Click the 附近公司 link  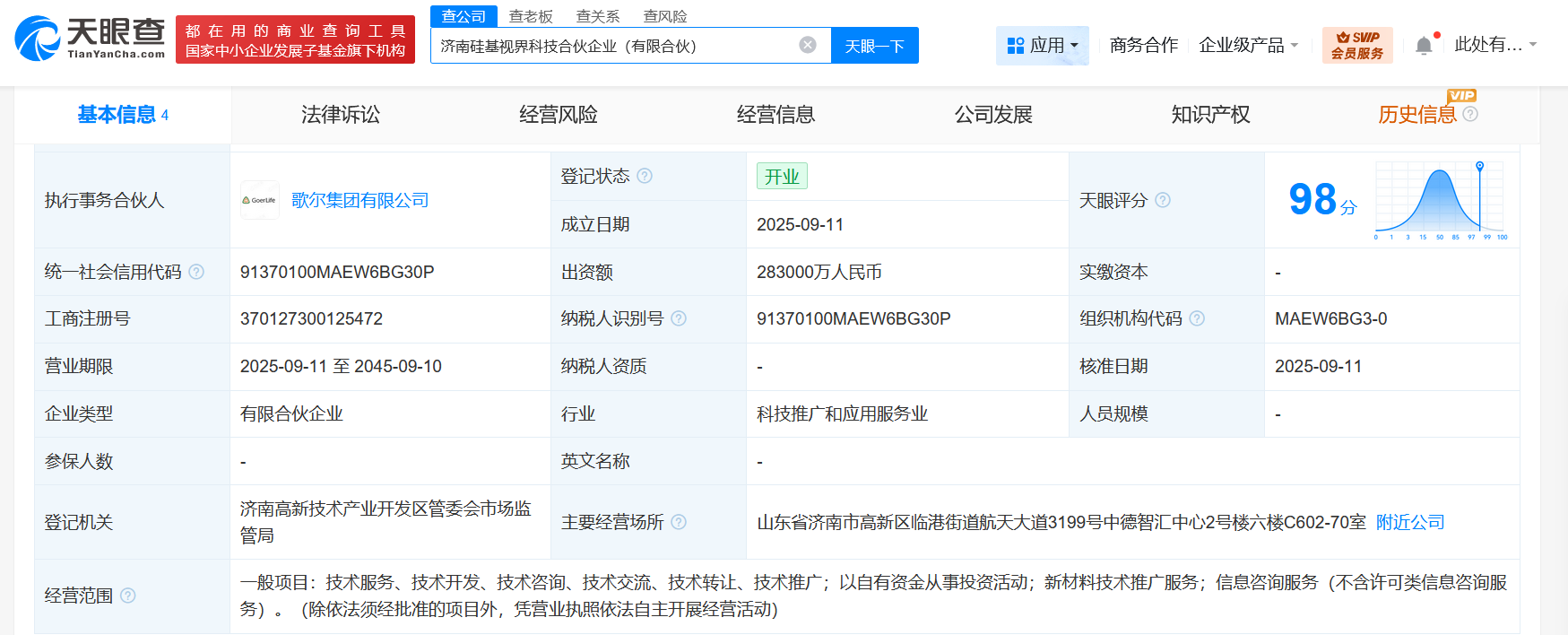pos(1409,522)
